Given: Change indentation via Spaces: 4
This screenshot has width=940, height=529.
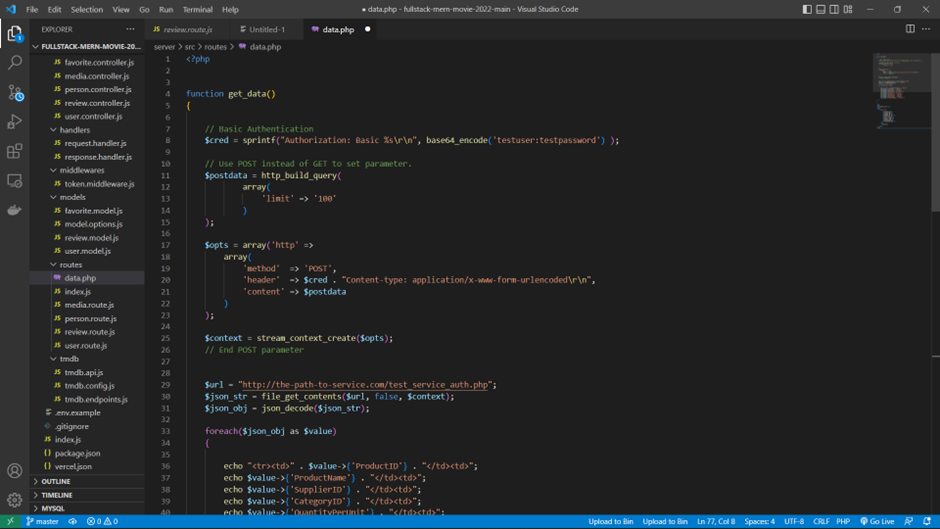Looking at the screenshot, I should tap(760, 521).
